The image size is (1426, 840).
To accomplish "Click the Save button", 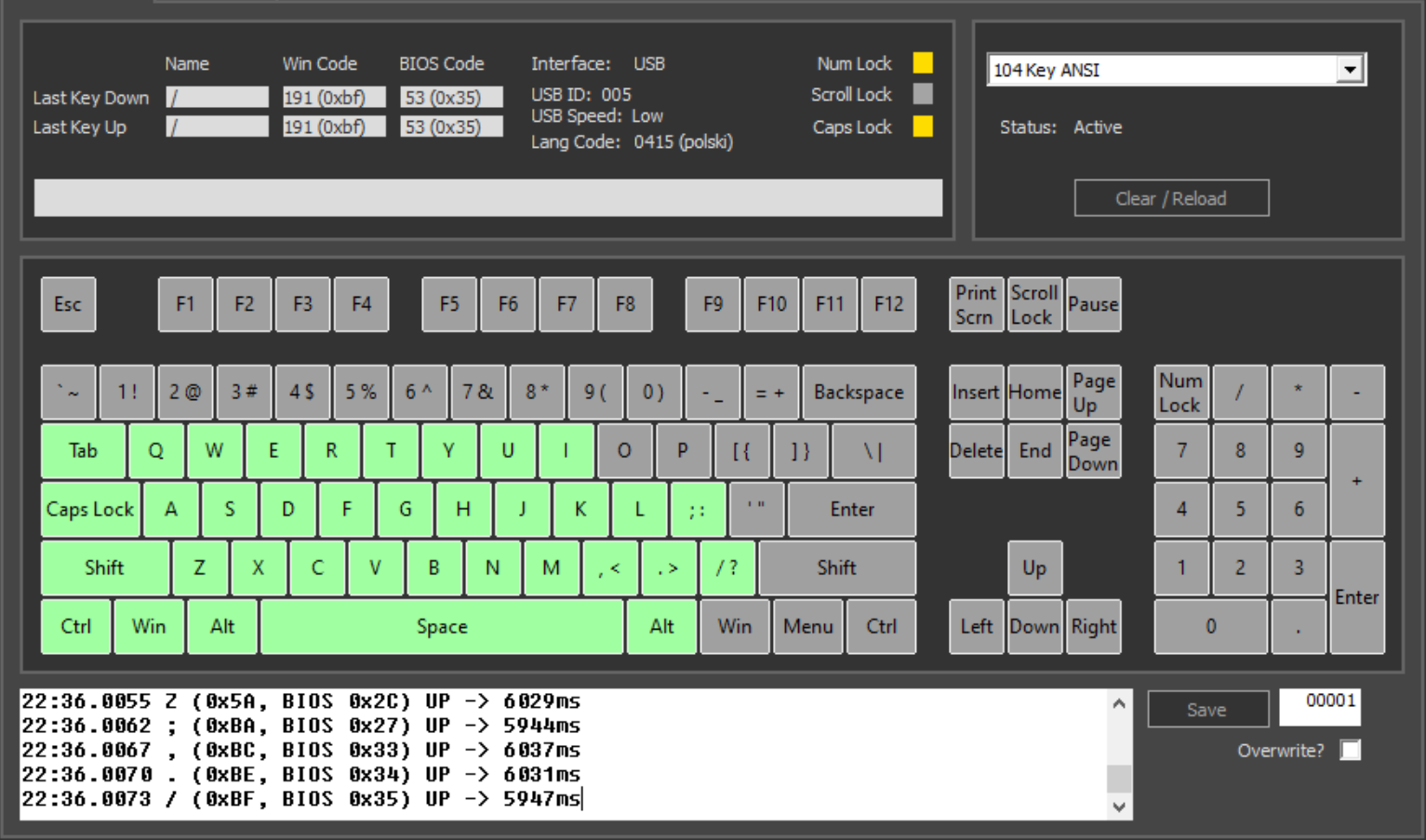I will click(1206, 710).
